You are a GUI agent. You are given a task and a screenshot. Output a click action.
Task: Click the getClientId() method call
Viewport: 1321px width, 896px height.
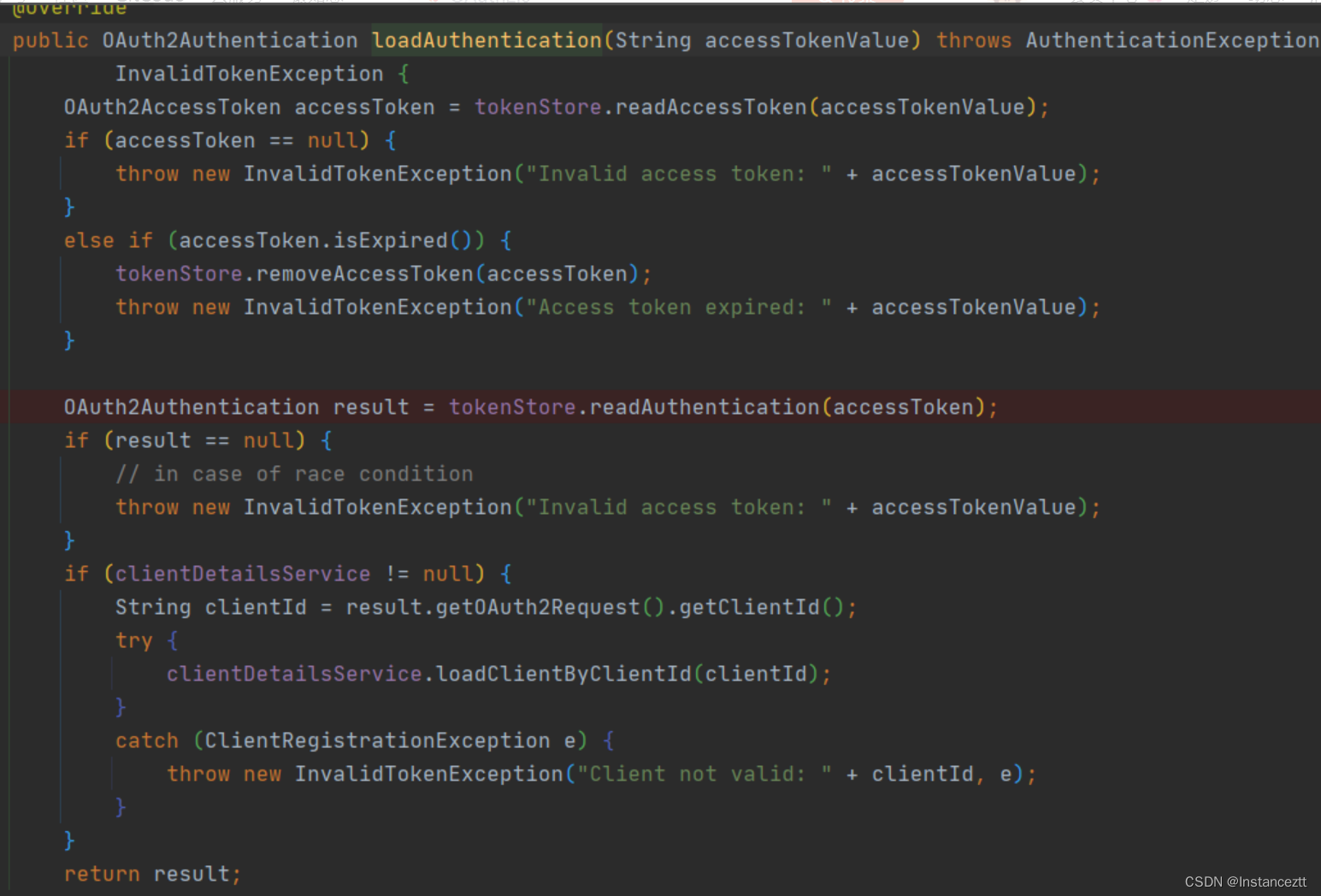762,607
